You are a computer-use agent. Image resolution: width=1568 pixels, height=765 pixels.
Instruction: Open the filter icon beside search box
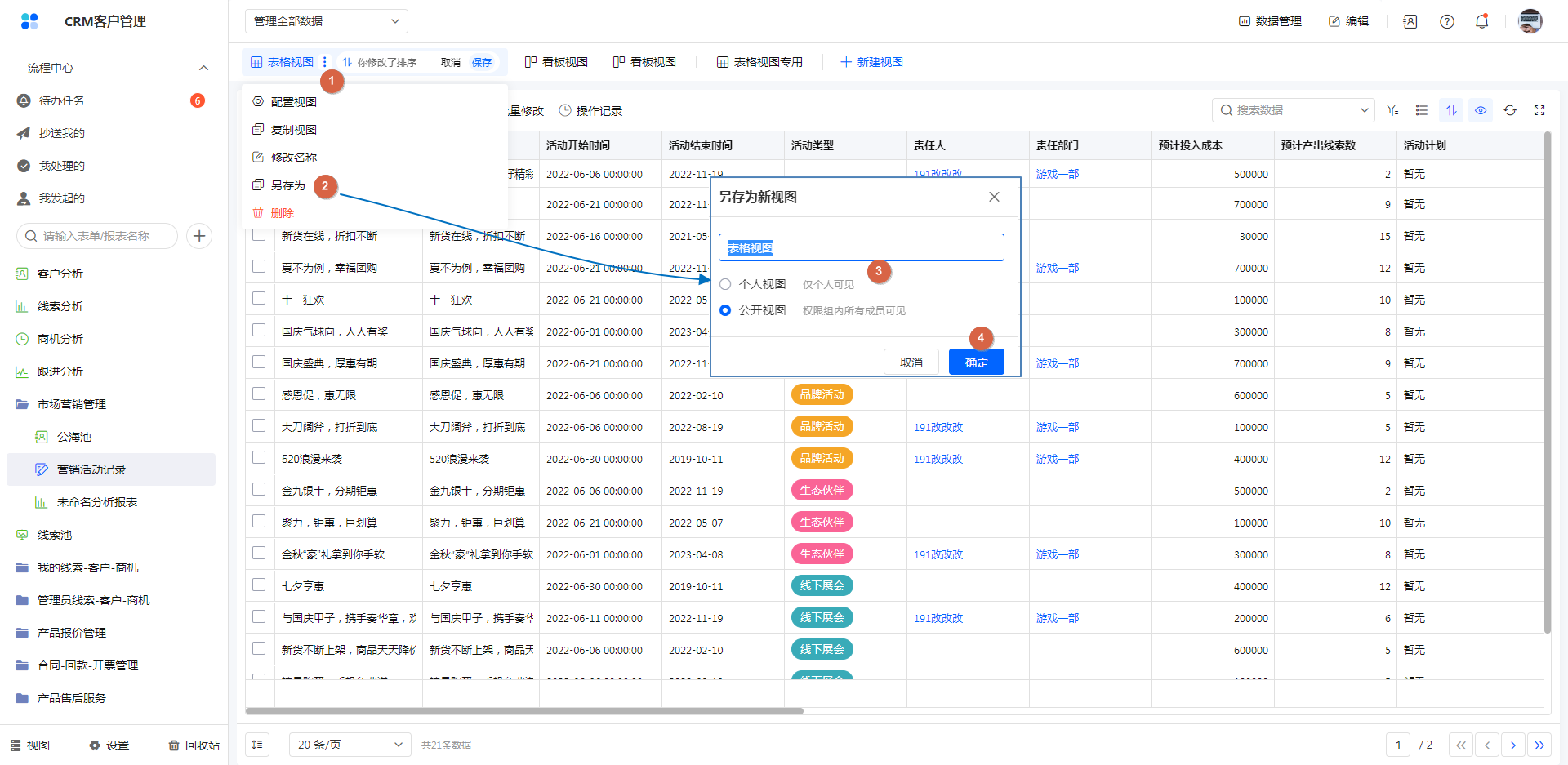pos(1392,110)
